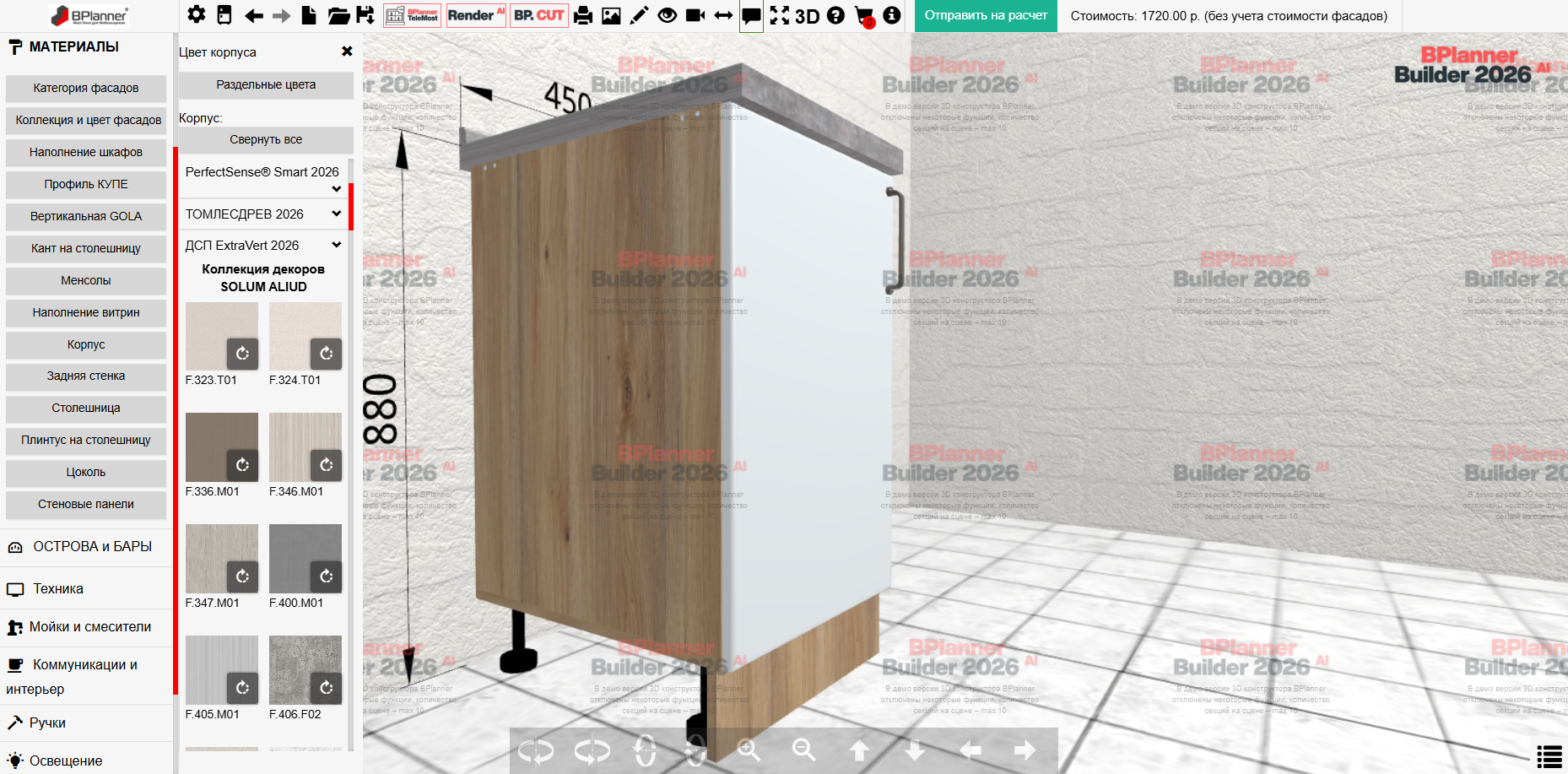
Task: Create a new project file
Action: [310, 15]
